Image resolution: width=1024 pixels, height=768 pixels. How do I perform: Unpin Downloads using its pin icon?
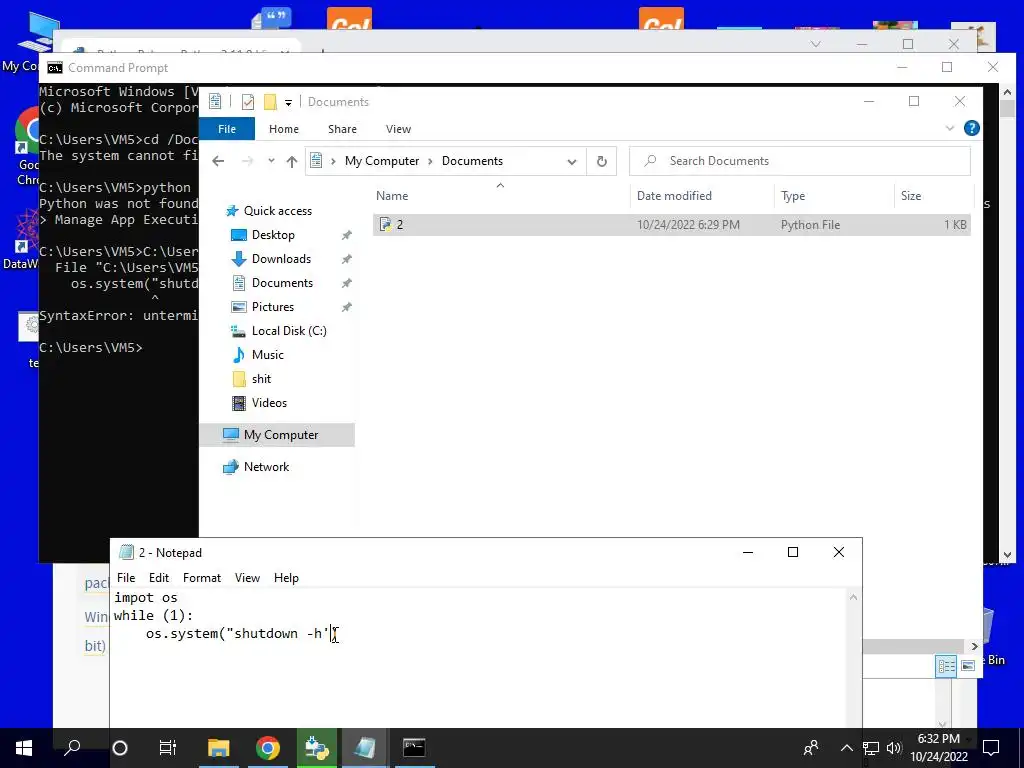point(347,259)
